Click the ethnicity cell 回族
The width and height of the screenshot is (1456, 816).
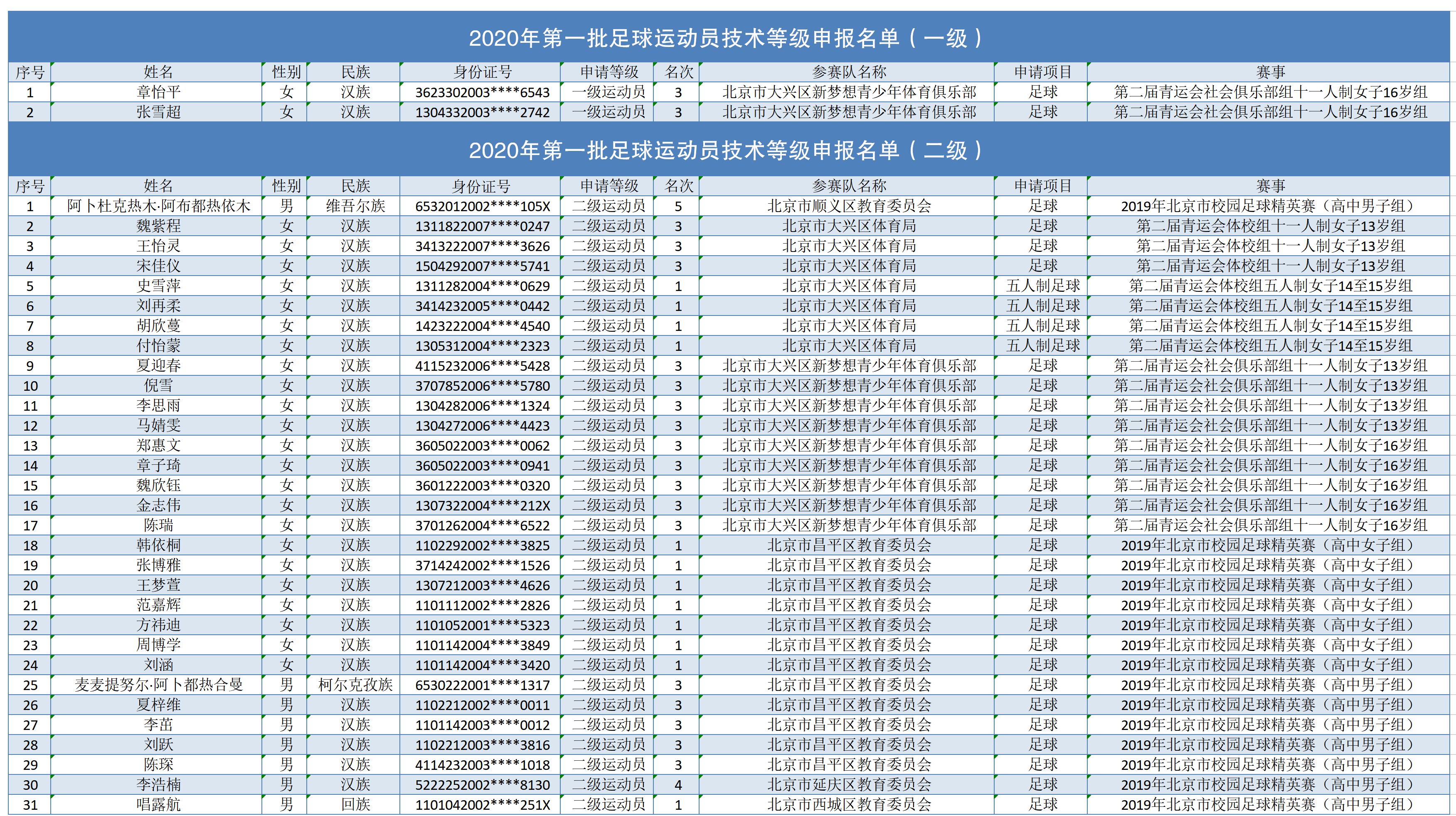coord(355,805)
